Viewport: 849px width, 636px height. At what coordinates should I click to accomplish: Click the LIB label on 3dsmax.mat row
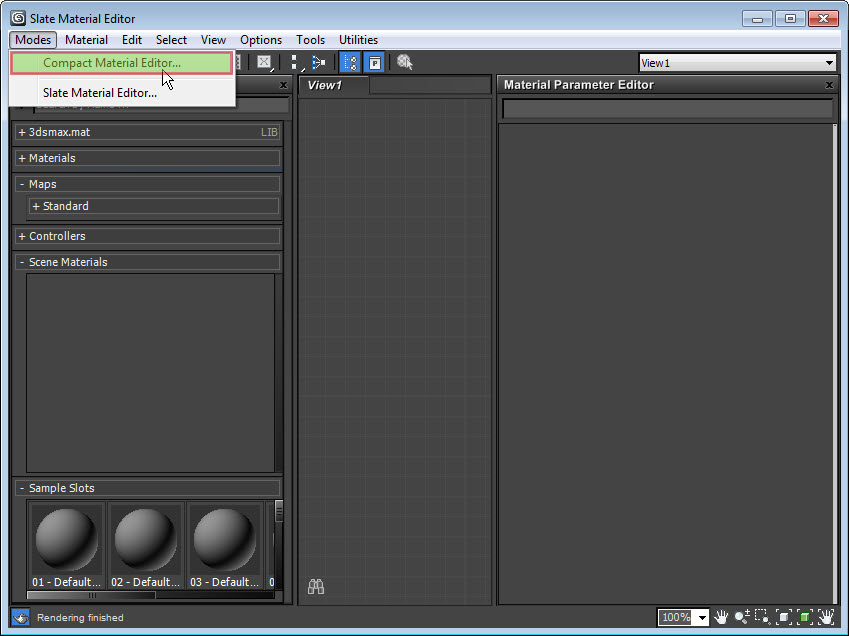[x=269, y=132]
